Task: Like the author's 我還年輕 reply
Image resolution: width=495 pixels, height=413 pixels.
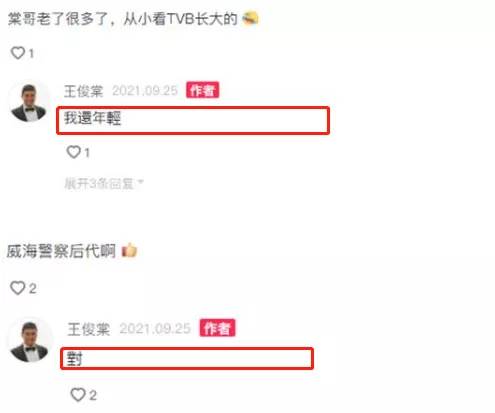Action: pos(74,152)
